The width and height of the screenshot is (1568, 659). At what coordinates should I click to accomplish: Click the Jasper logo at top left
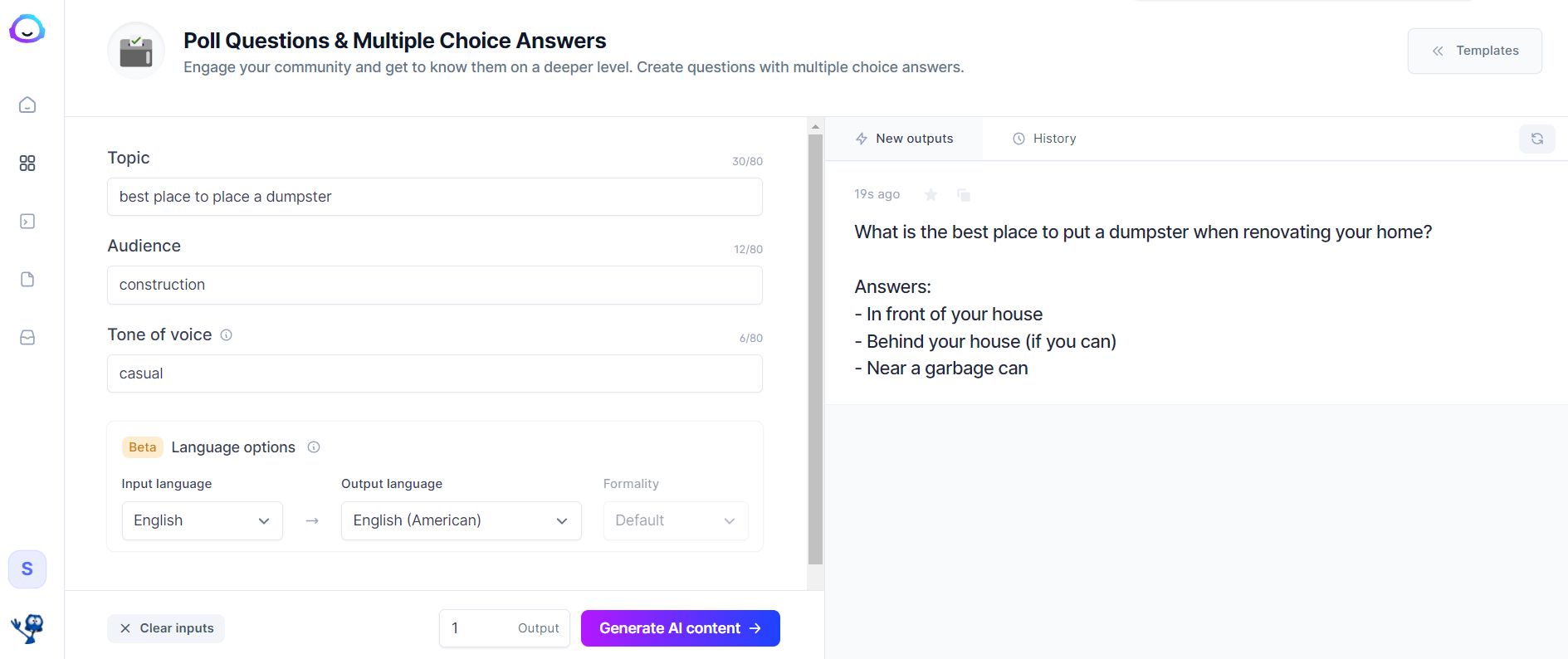(x=27, y=30)
